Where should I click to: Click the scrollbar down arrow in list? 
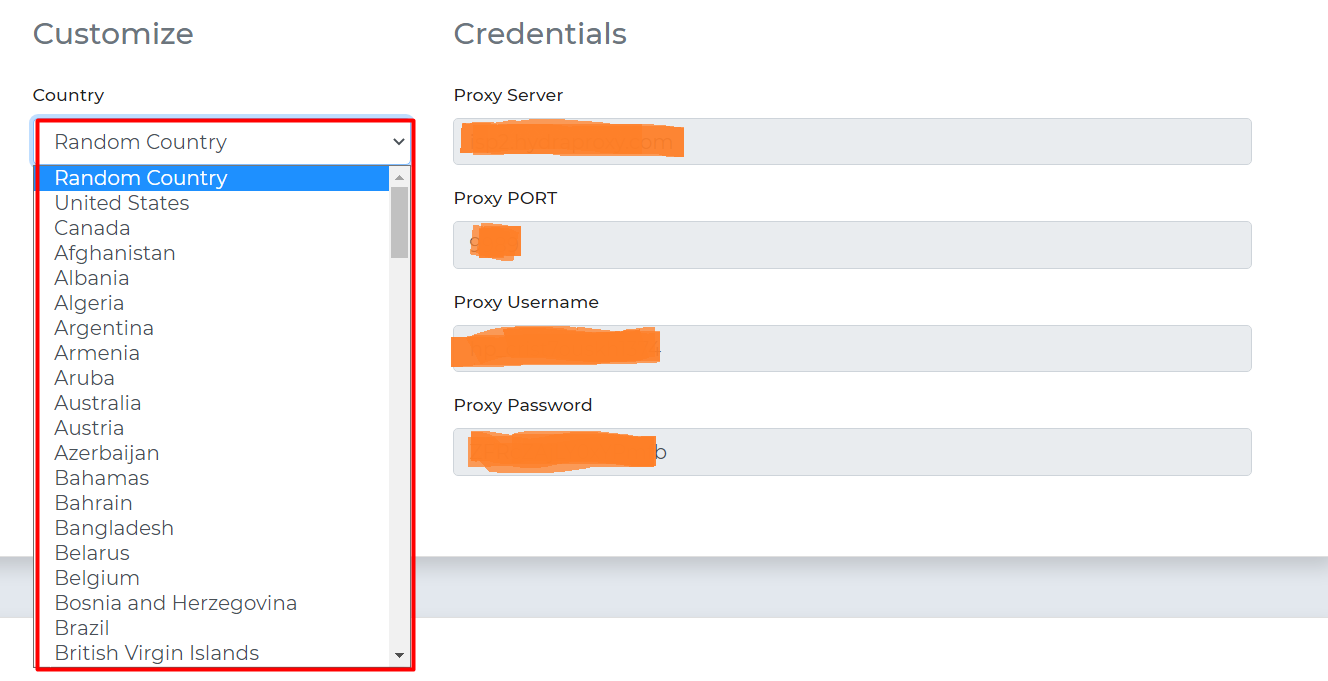(x=400, y=656)
